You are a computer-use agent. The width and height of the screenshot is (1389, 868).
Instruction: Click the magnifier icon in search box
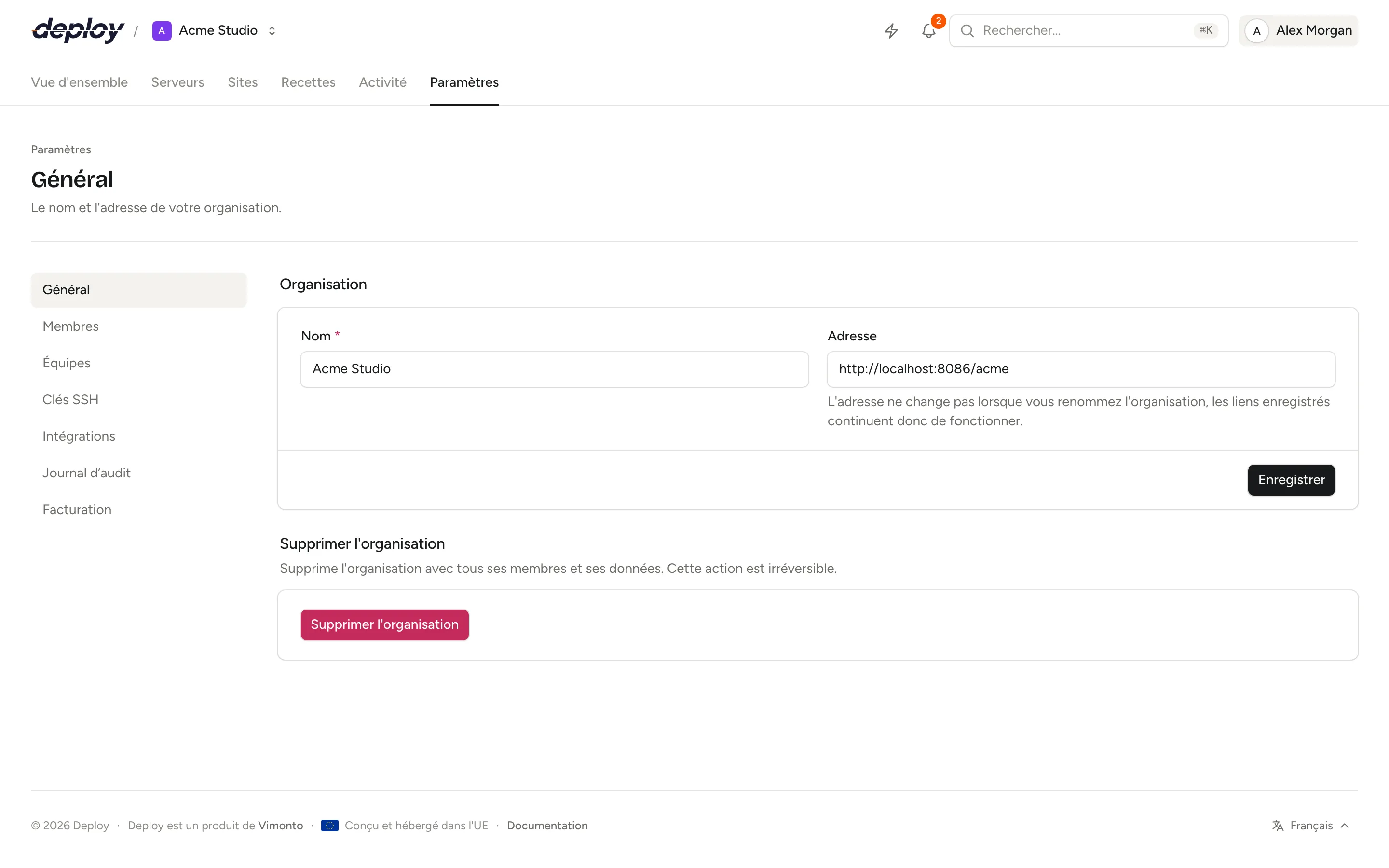(967, 30)
